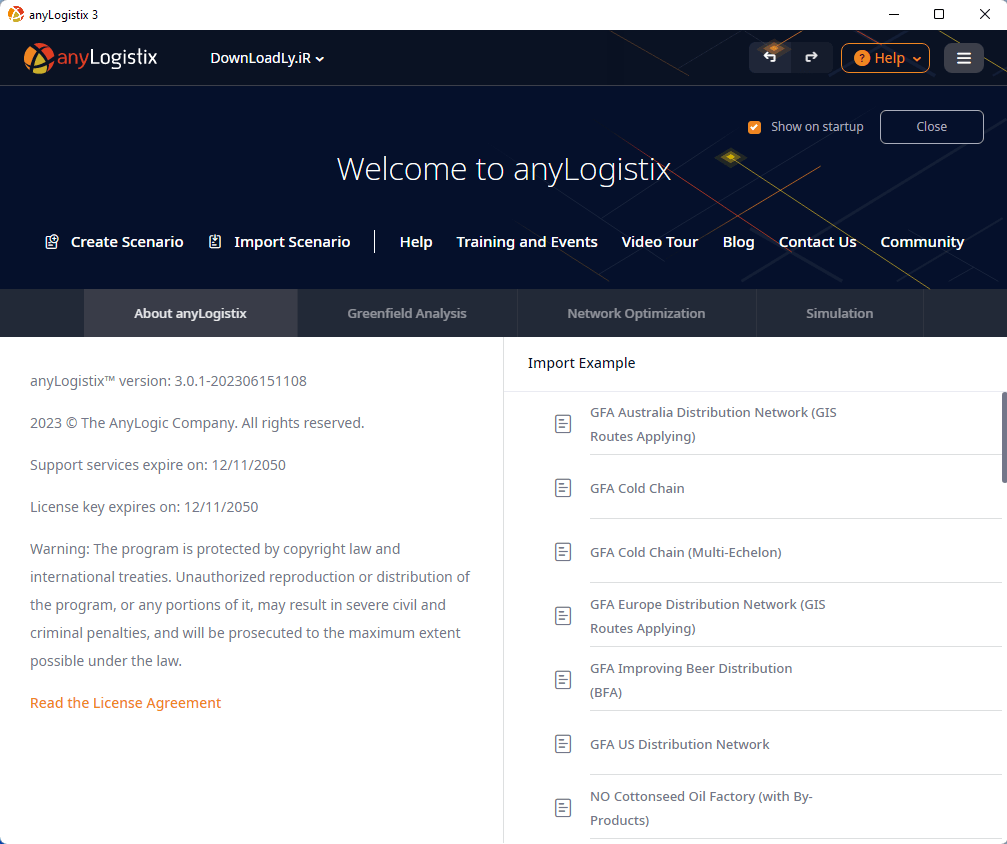Open the hamburger menu button
This screenshot has width=1007, height=844.
click(x=963, y=58)
